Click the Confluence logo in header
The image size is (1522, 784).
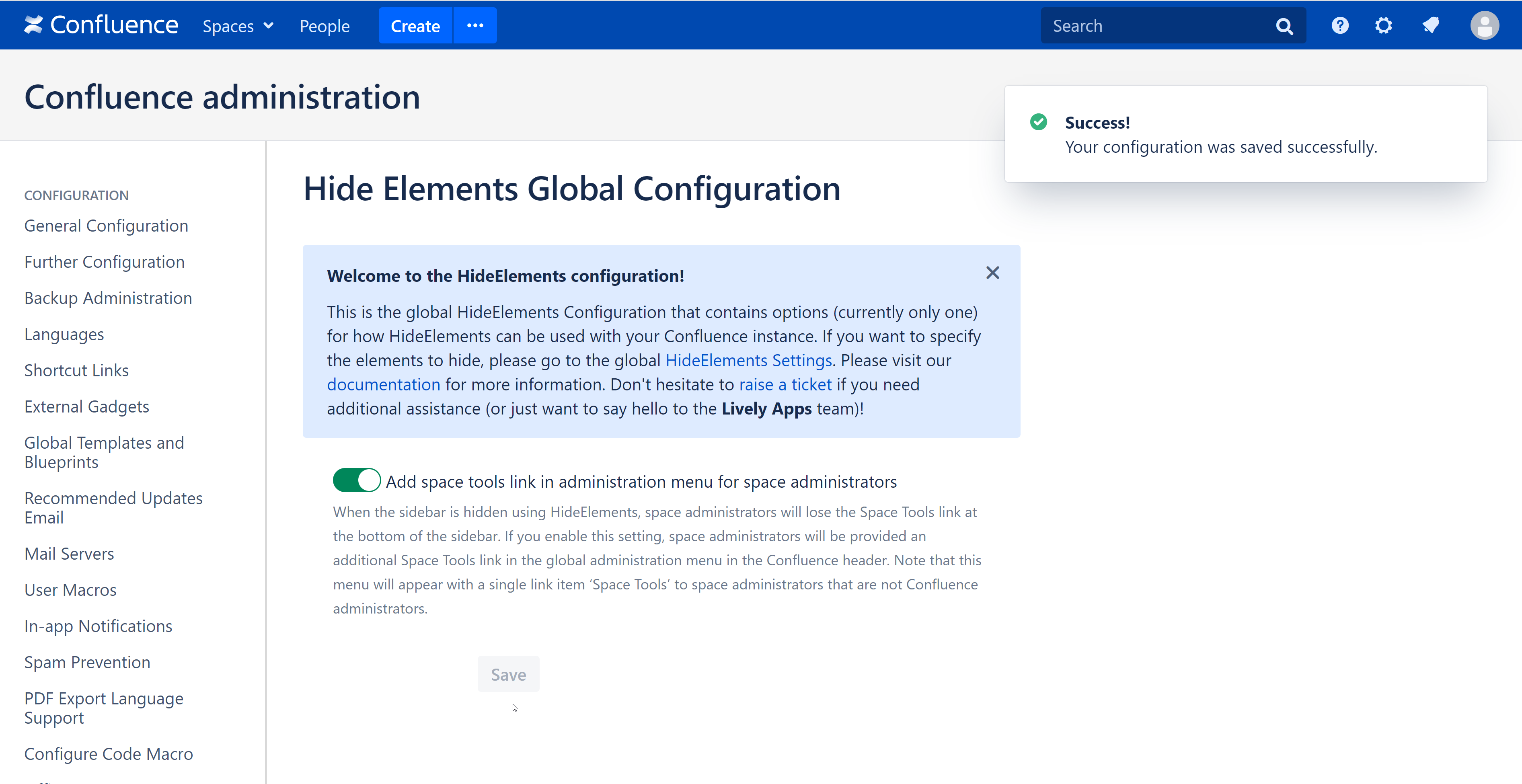point(101,25)
